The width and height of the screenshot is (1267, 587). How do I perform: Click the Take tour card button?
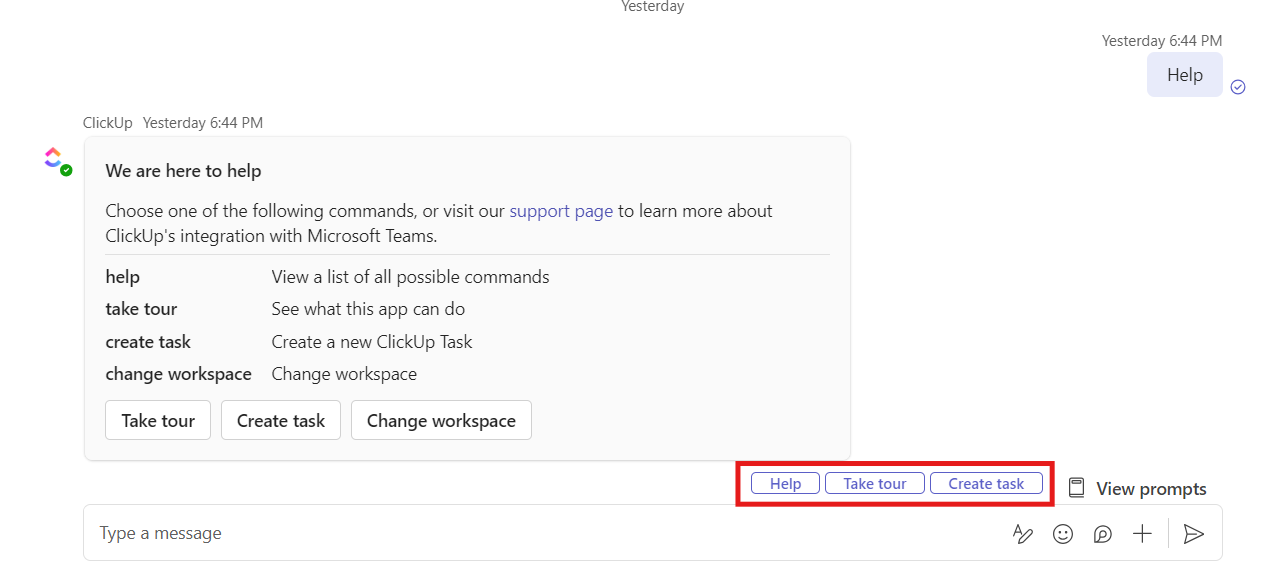(x=158, y=421)
